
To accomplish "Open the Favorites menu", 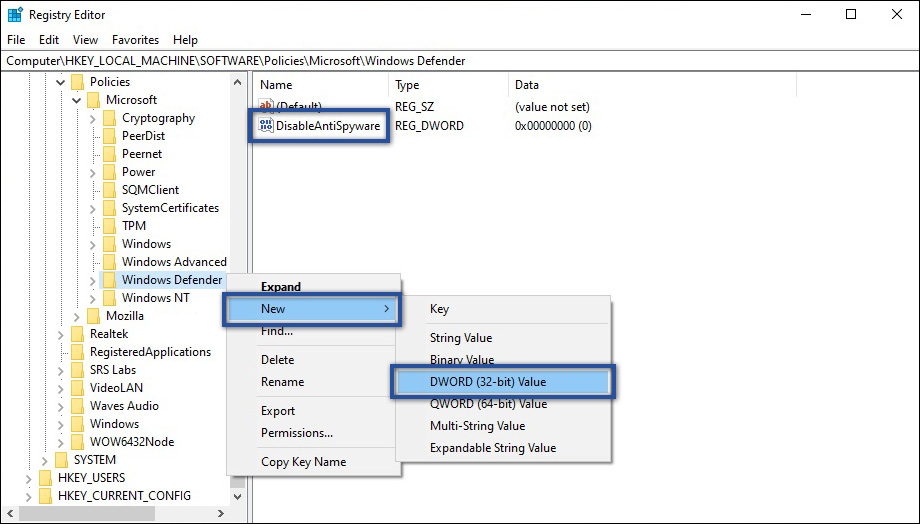I will pyautogui.click(x=135, y=40).
